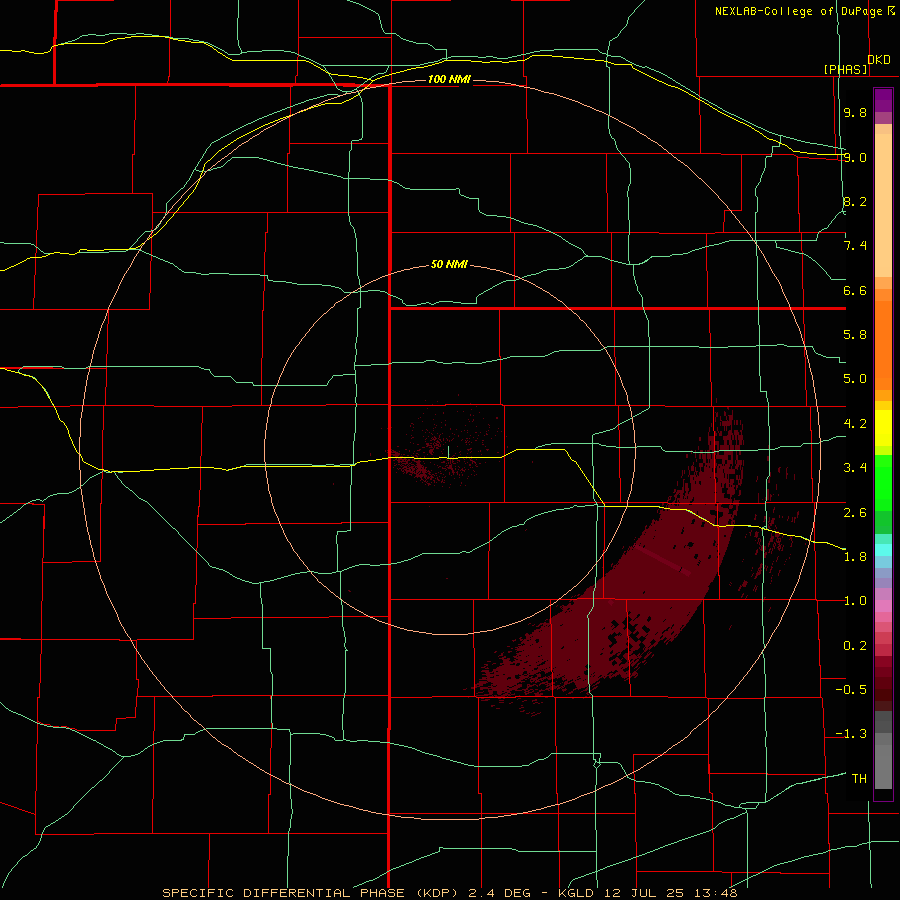The height and width of the screenshot is (900, 900).
Task: Click the 4.2 value on the scale
Action: pos(855,424)
